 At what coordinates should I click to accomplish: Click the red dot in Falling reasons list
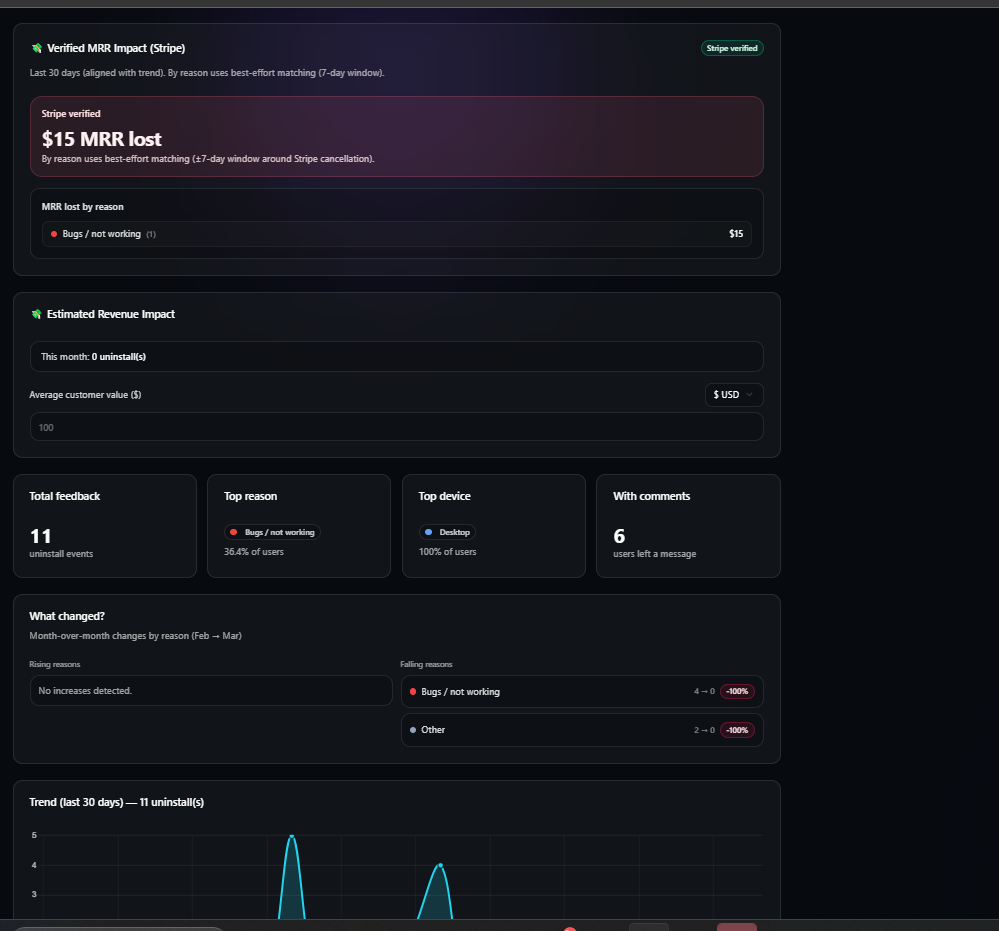click(413, 691)
